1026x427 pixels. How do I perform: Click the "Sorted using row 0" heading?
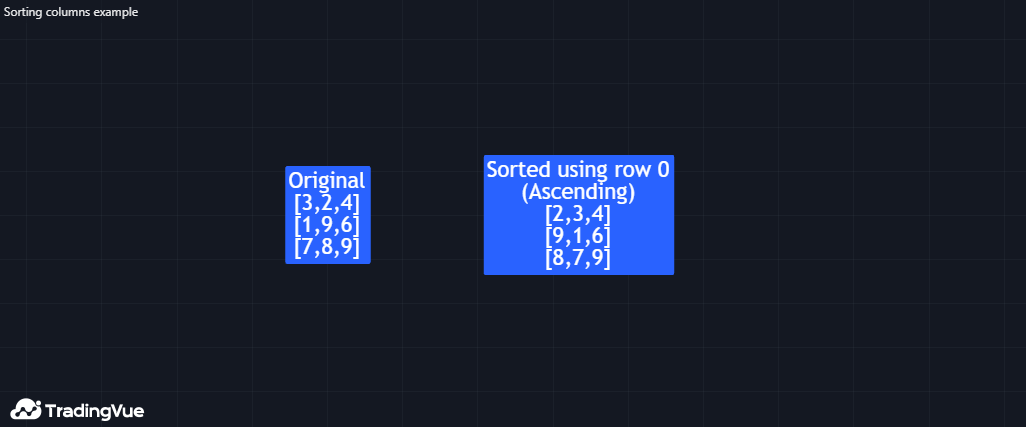click(x=578, y=170)
